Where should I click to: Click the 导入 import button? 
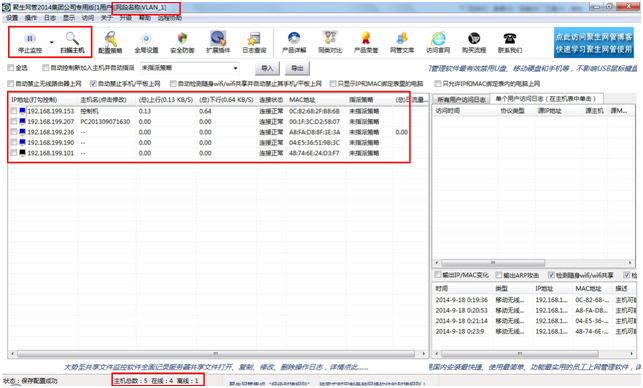(x=267, y=68)
